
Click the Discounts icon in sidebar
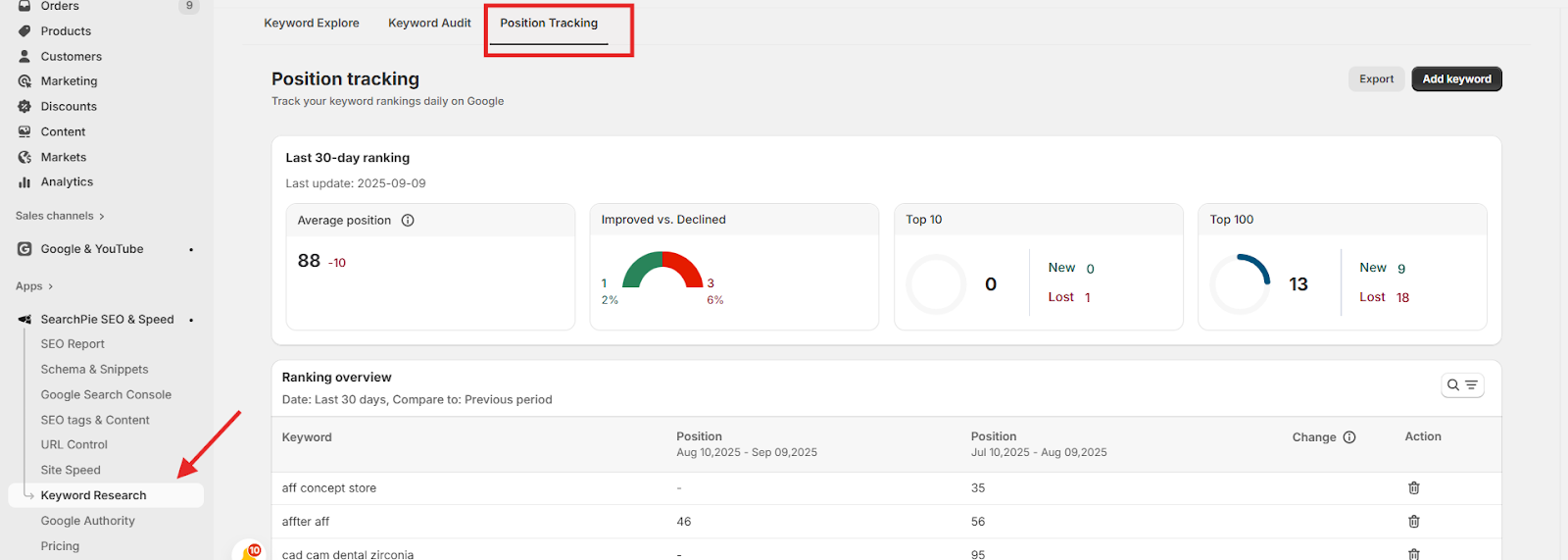pyautogui.click(x=24, y=107)
